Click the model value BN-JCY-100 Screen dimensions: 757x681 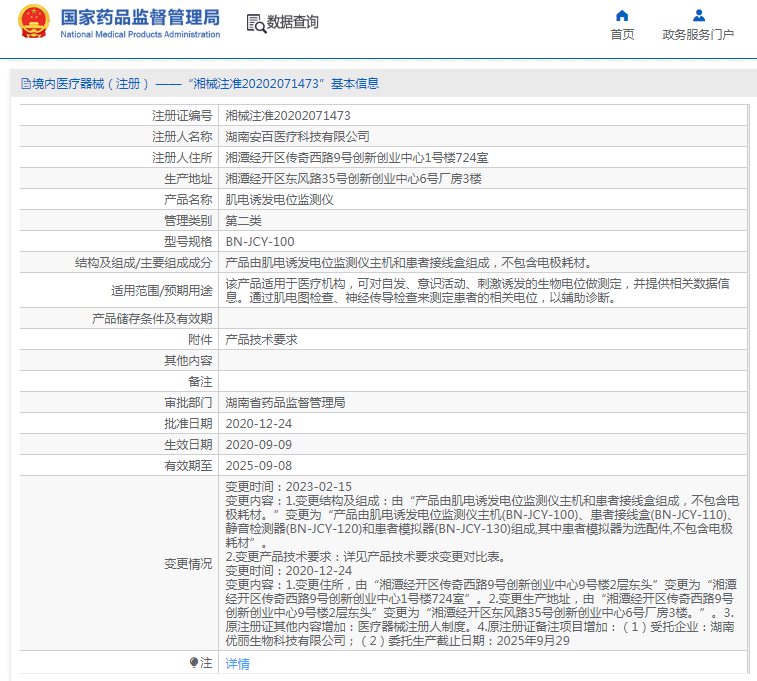(260, 241)
